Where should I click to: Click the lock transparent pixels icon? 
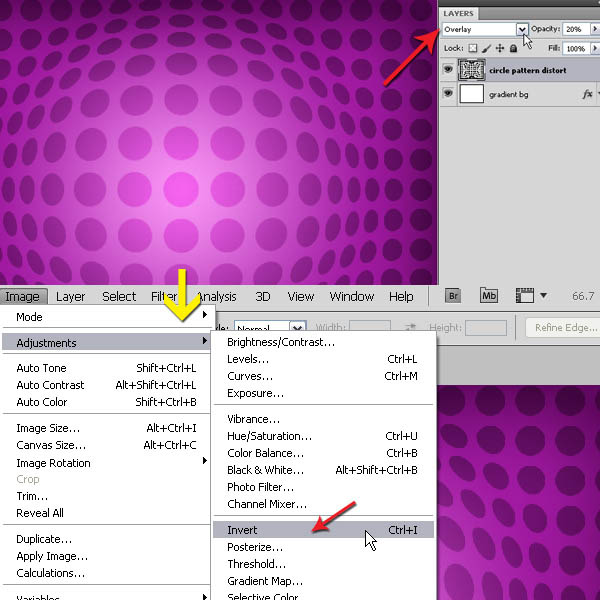(472, 48)
